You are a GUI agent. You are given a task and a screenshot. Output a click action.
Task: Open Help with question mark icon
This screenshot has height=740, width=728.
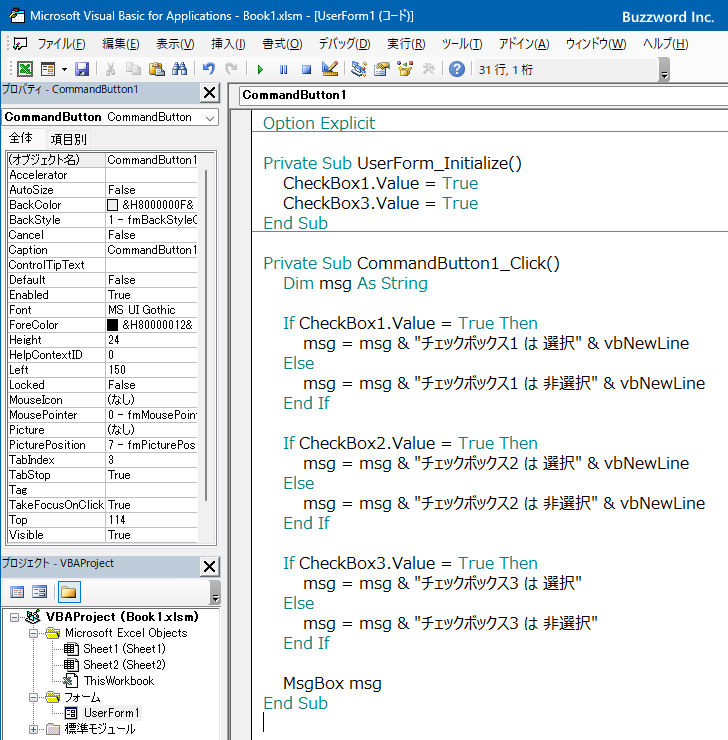[x=457, y=69]
